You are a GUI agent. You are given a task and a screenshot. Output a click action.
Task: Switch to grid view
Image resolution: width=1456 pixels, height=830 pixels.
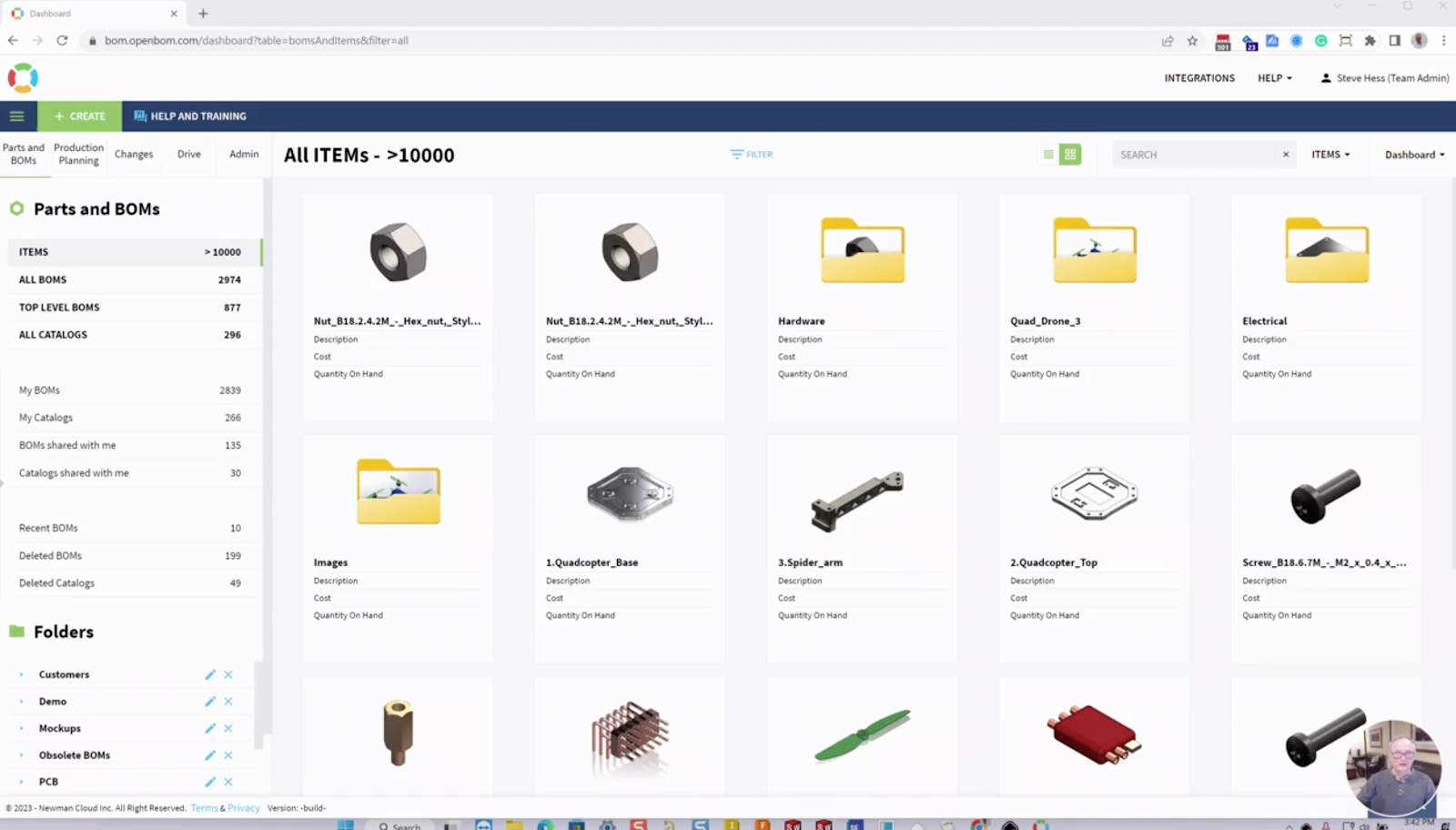pyautogui.click(x=1070, y=155)
